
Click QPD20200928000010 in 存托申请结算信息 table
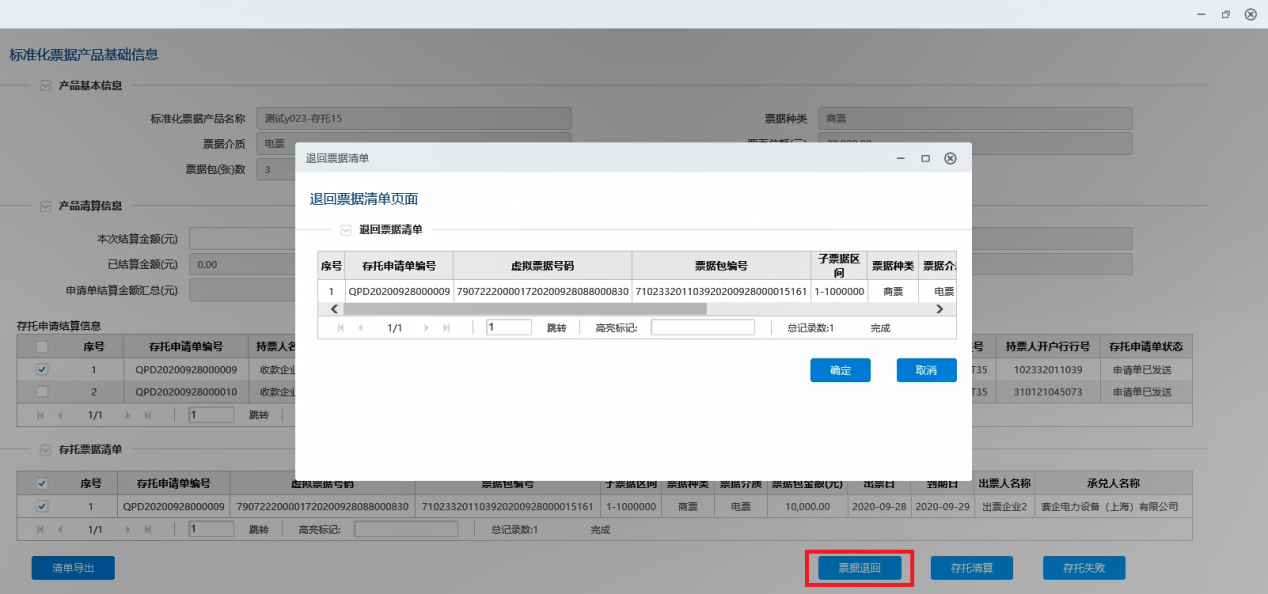[x=186, y=392]
